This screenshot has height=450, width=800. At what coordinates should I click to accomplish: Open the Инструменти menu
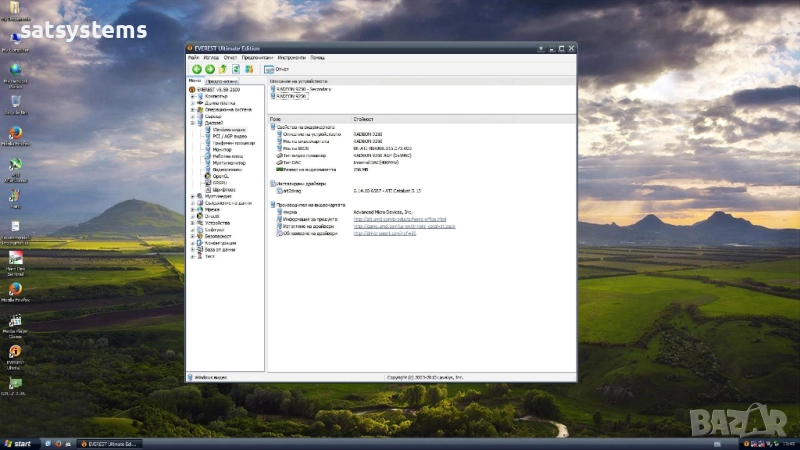click(x=291, y=58)
